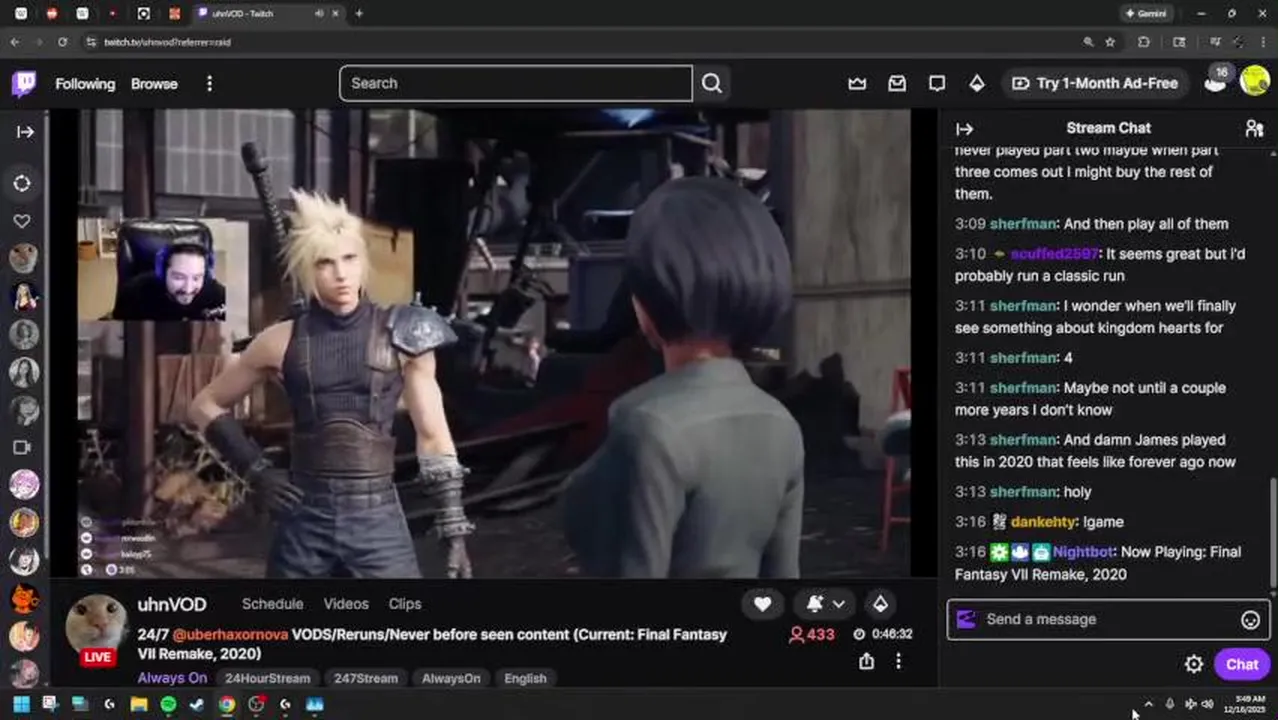The image size is (1278, 720).
Task: Select the AlwaysOn tag
Action: pyautogui.click(x=451, y=678)
